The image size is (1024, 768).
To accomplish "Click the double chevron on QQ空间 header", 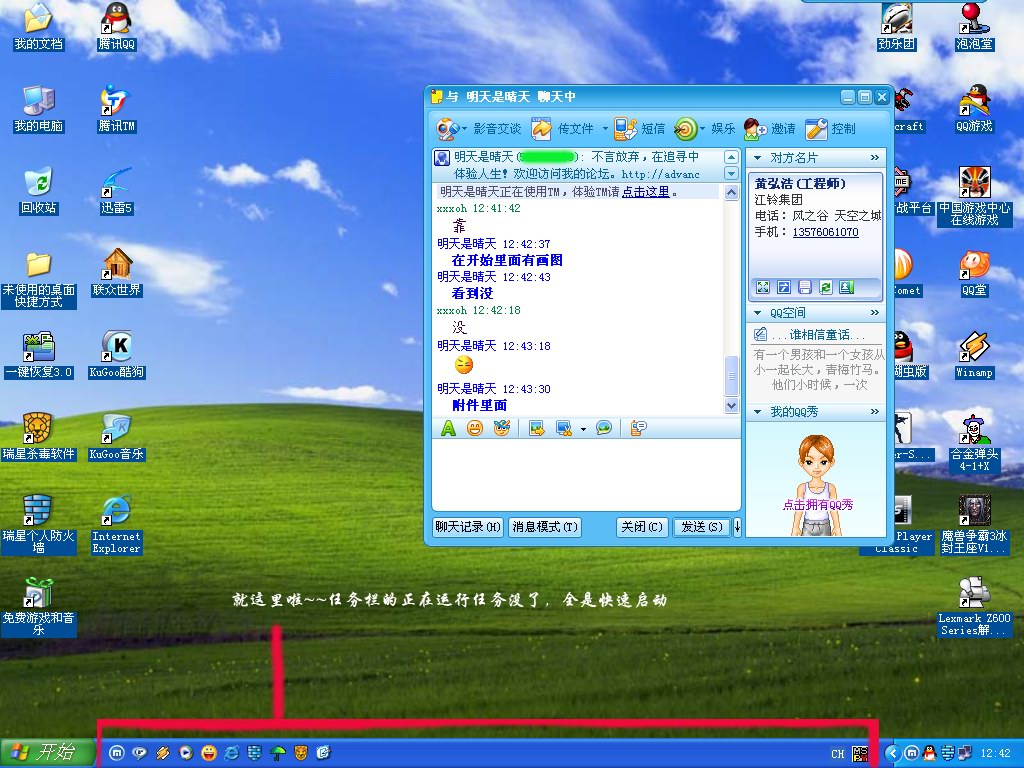I will [x=874, y=313].
